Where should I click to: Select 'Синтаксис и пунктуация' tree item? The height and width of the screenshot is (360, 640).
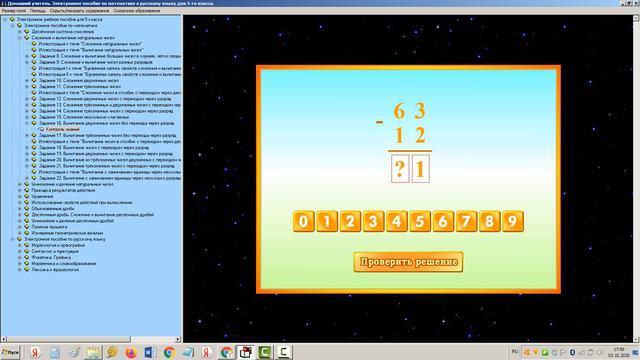[x=55, y=251]
